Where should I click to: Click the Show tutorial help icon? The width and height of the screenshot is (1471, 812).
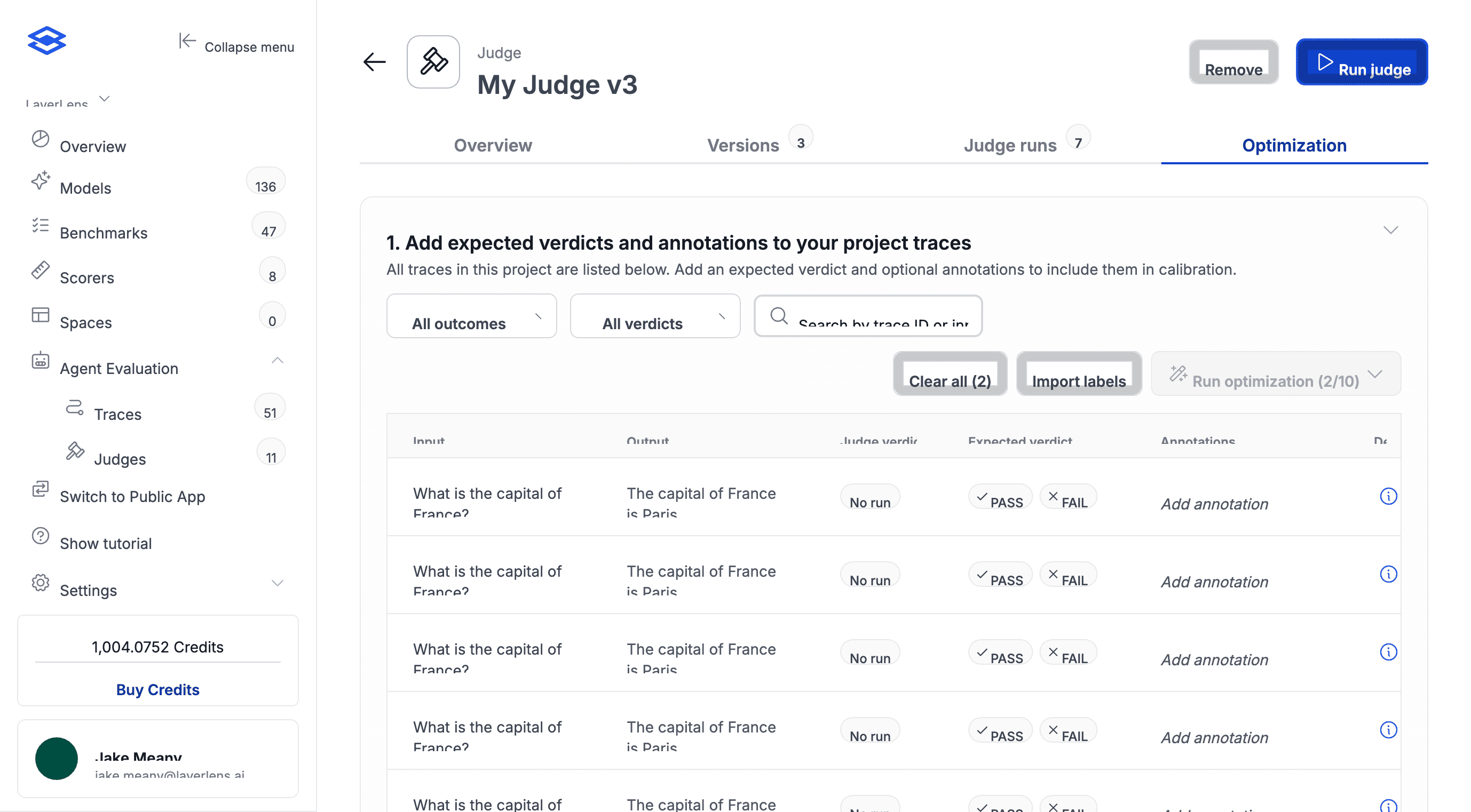pyautogui.click(x=40, y=536)
